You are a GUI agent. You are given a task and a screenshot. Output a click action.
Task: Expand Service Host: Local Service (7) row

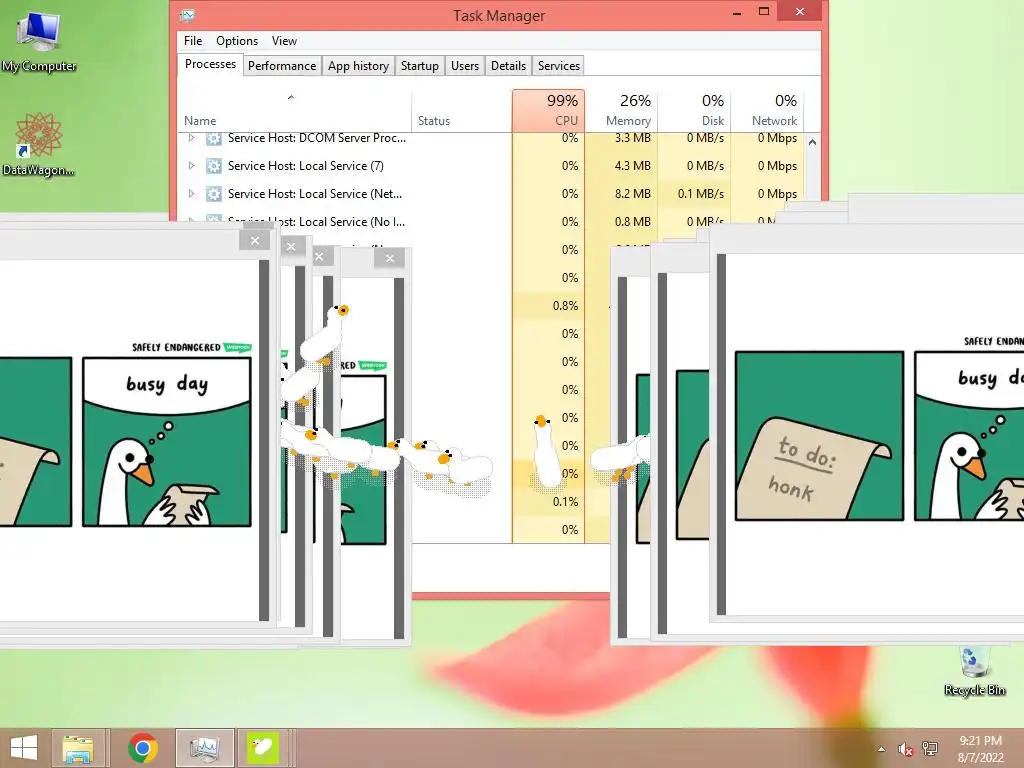191,166
